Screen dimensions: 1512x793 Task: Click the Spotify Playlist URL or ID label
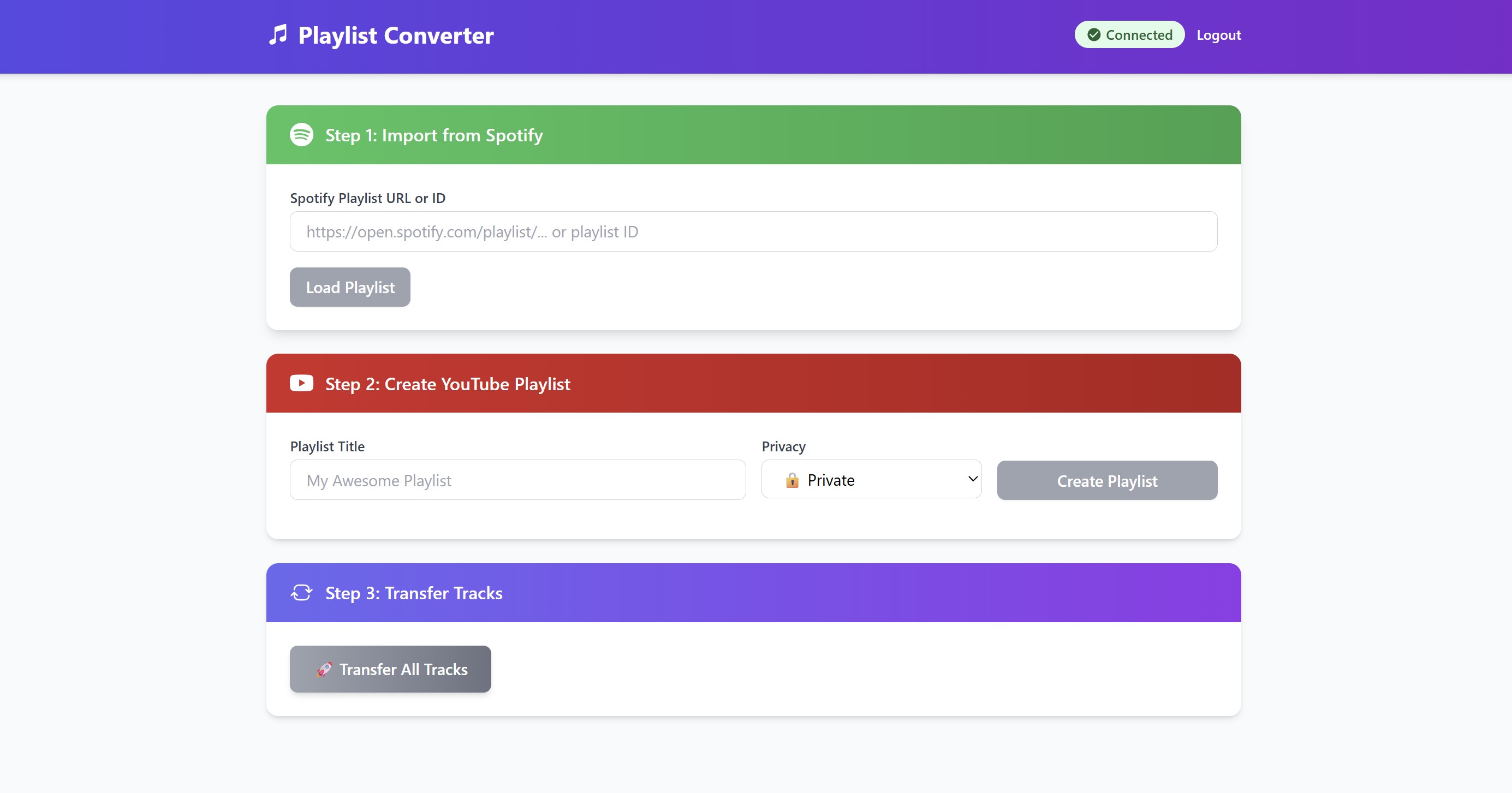pyautogui.click(x=367, y=199)
